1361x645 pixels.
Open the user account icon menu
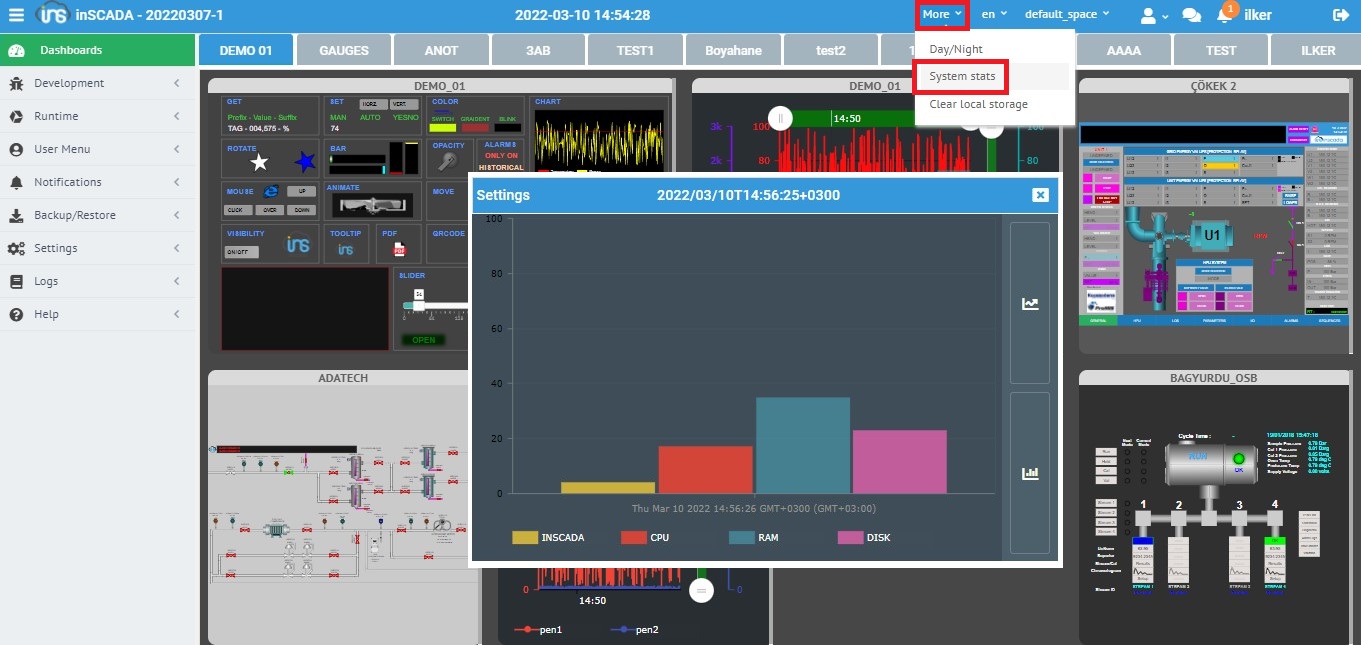coord(1149,15)
